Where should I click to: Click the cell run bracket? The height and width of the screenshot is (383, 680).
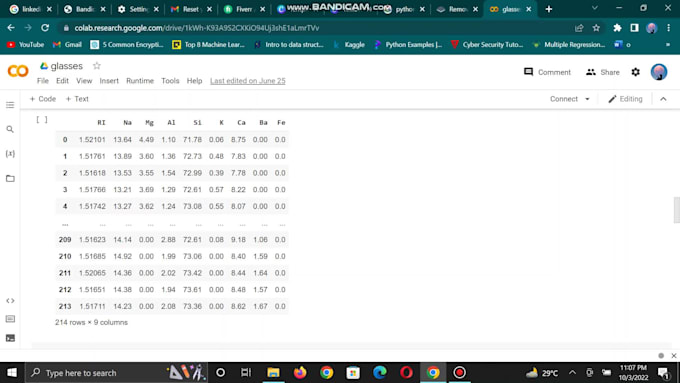point(42,120)
